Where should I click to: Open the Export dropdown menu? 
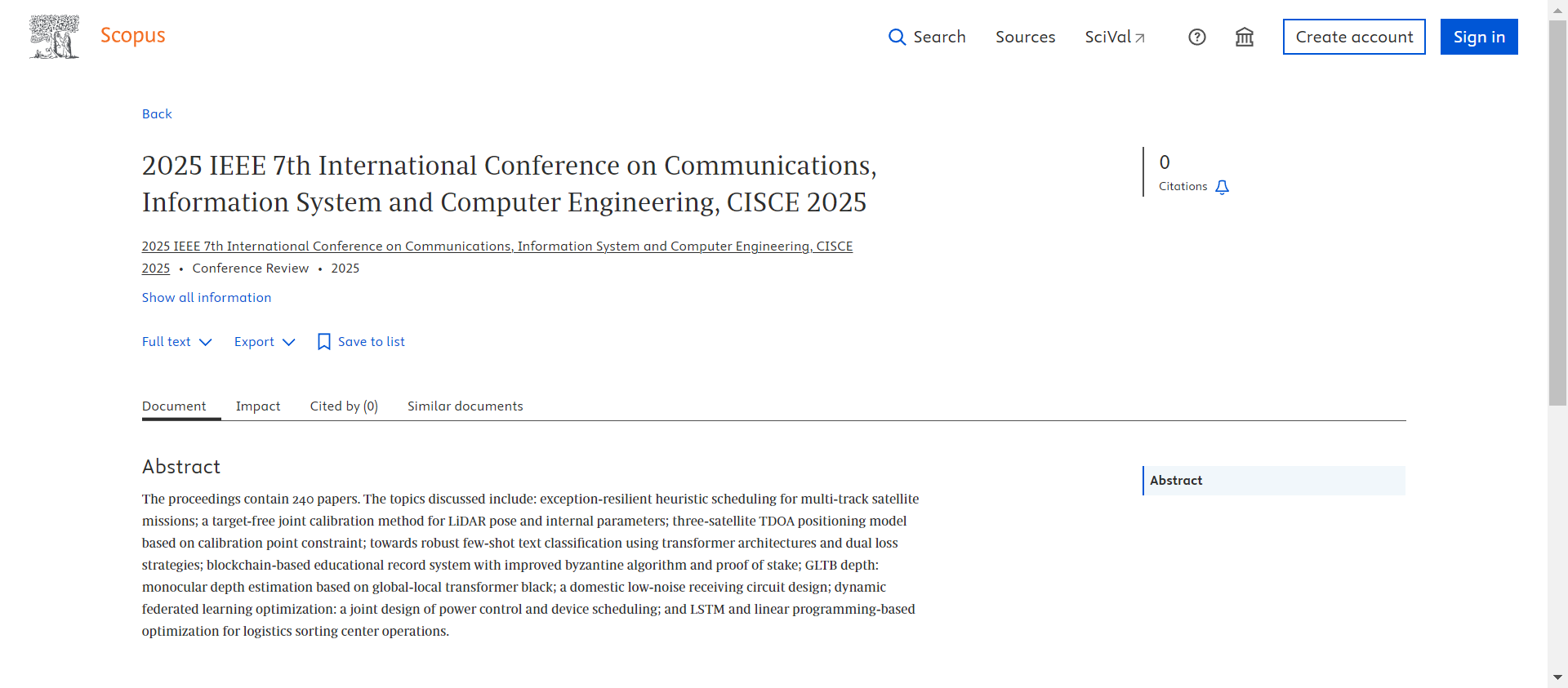(x=264, y=342)
